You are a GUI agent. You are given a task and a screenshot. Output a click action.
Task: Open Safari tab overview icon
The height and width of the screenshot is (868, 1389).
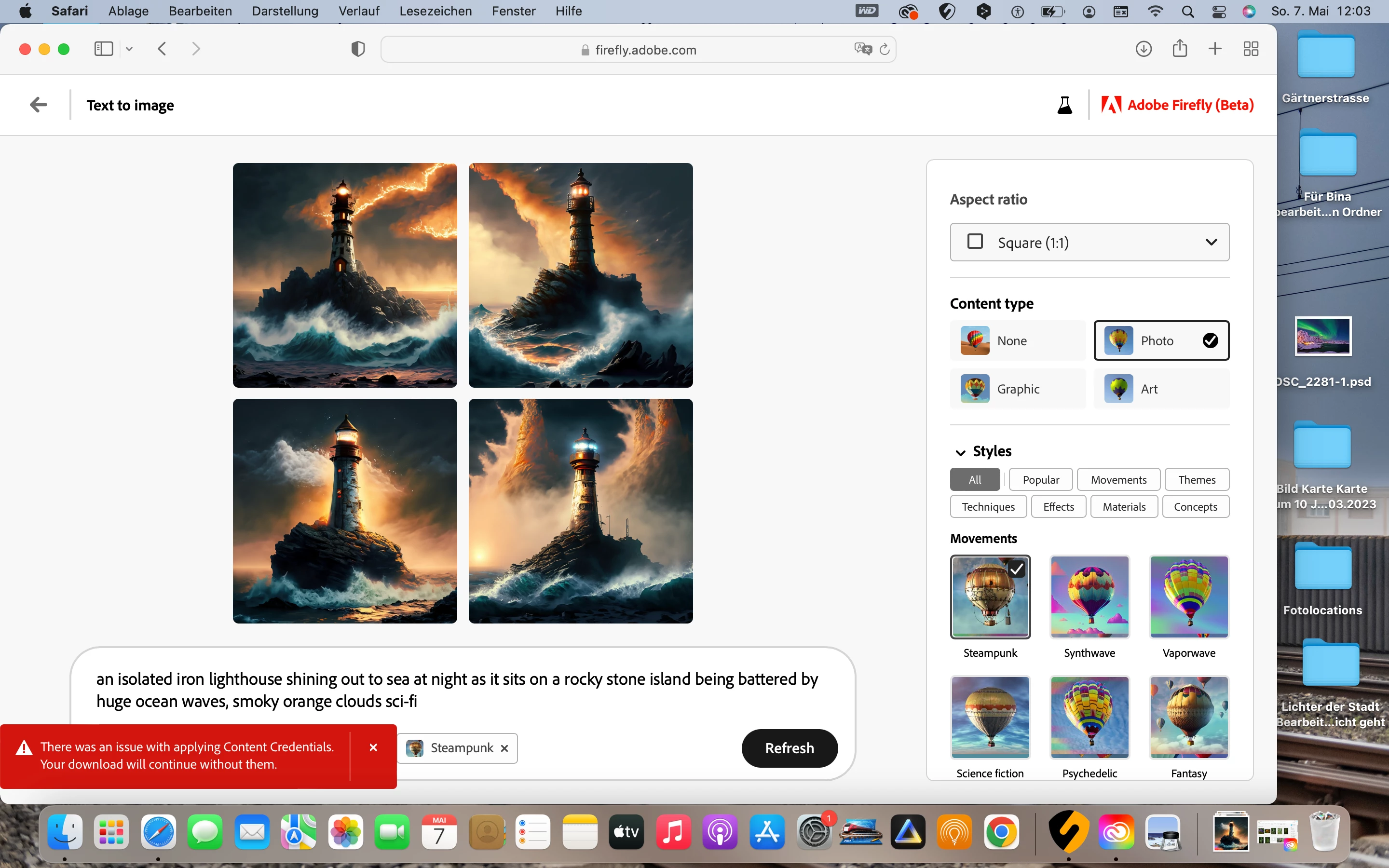(x=1251, y=49)
